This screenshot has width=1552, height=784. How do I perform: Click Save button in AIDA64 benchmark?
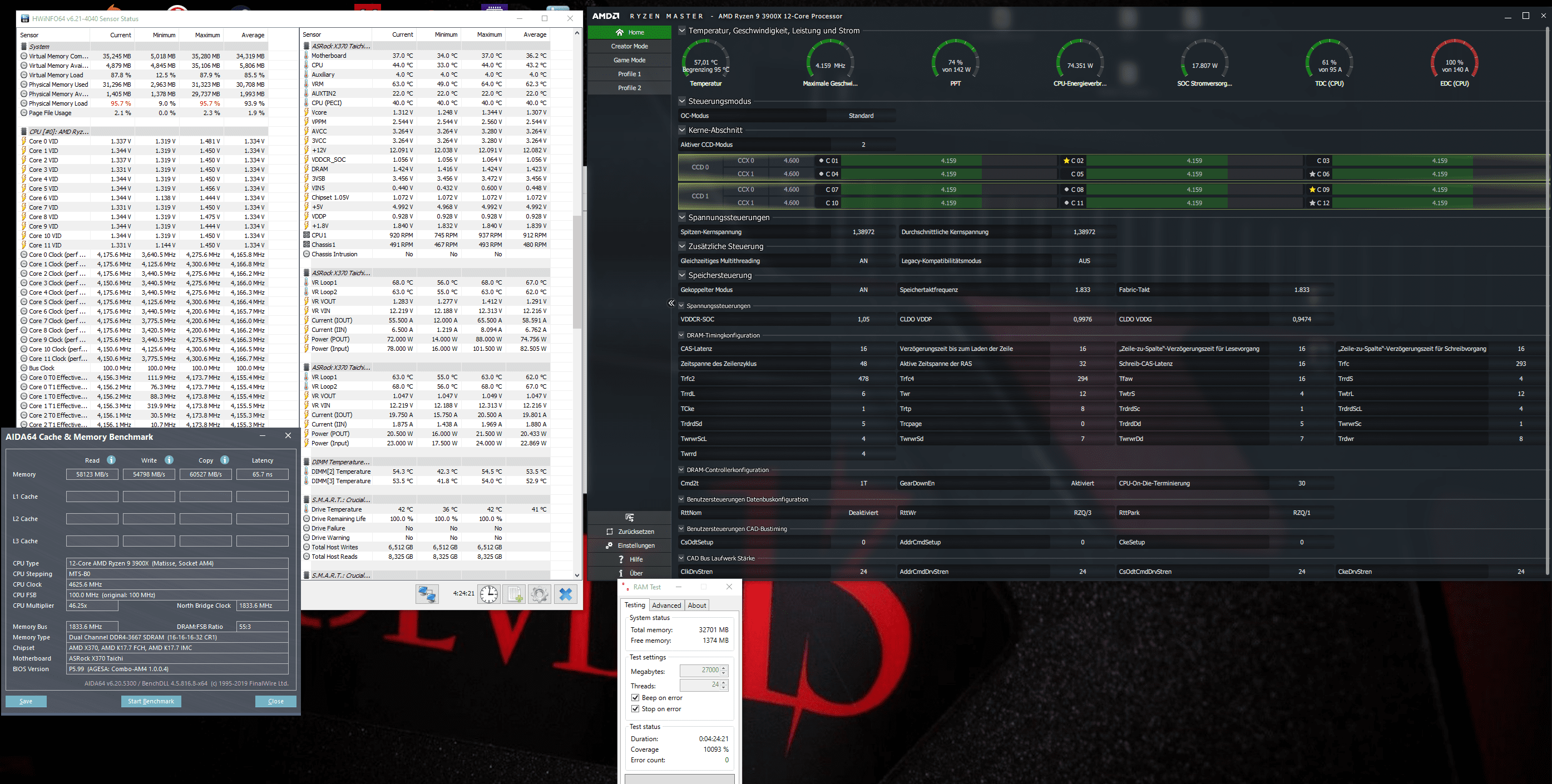(26, 701)
